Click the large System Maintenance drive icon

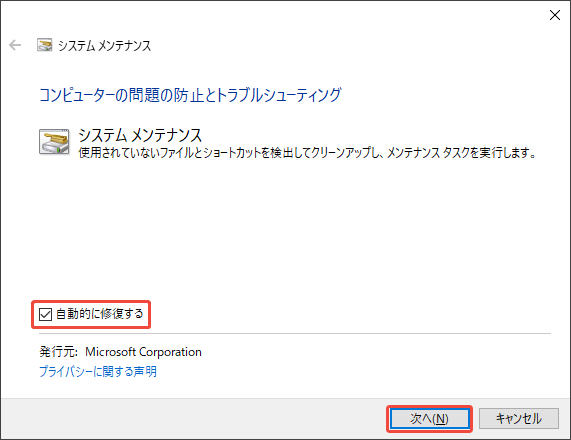(54, 142)
